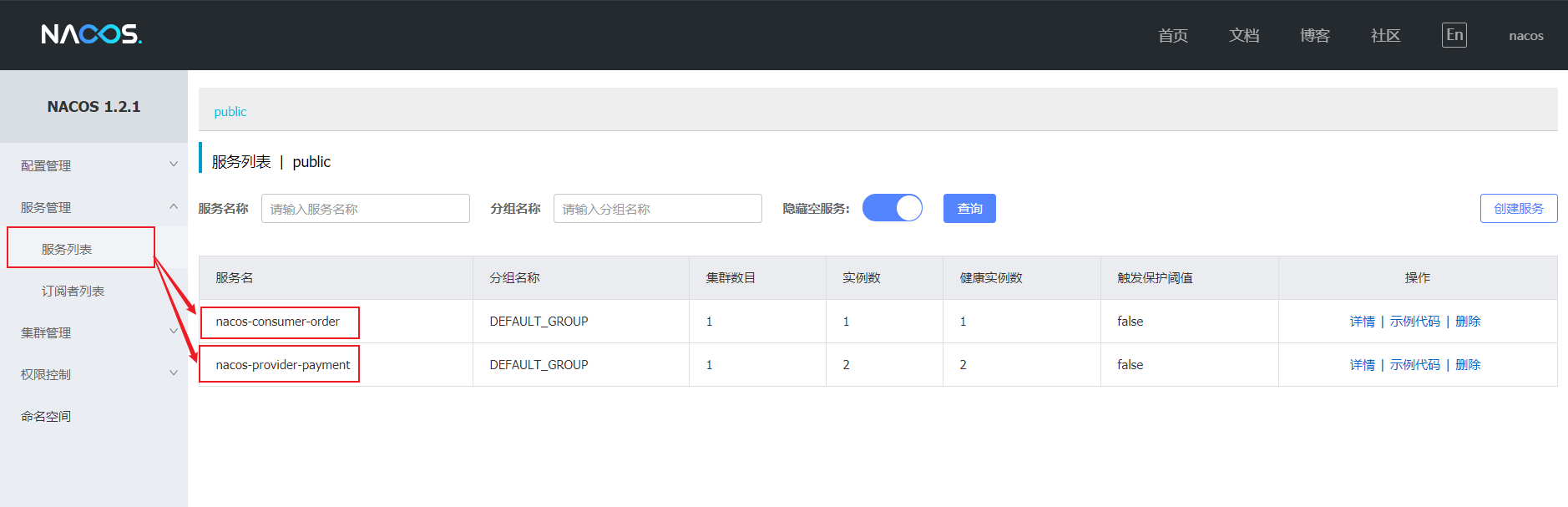Switch language with the En icon
Viewport: 1568px width, 507px height.
coord(1454,35)
